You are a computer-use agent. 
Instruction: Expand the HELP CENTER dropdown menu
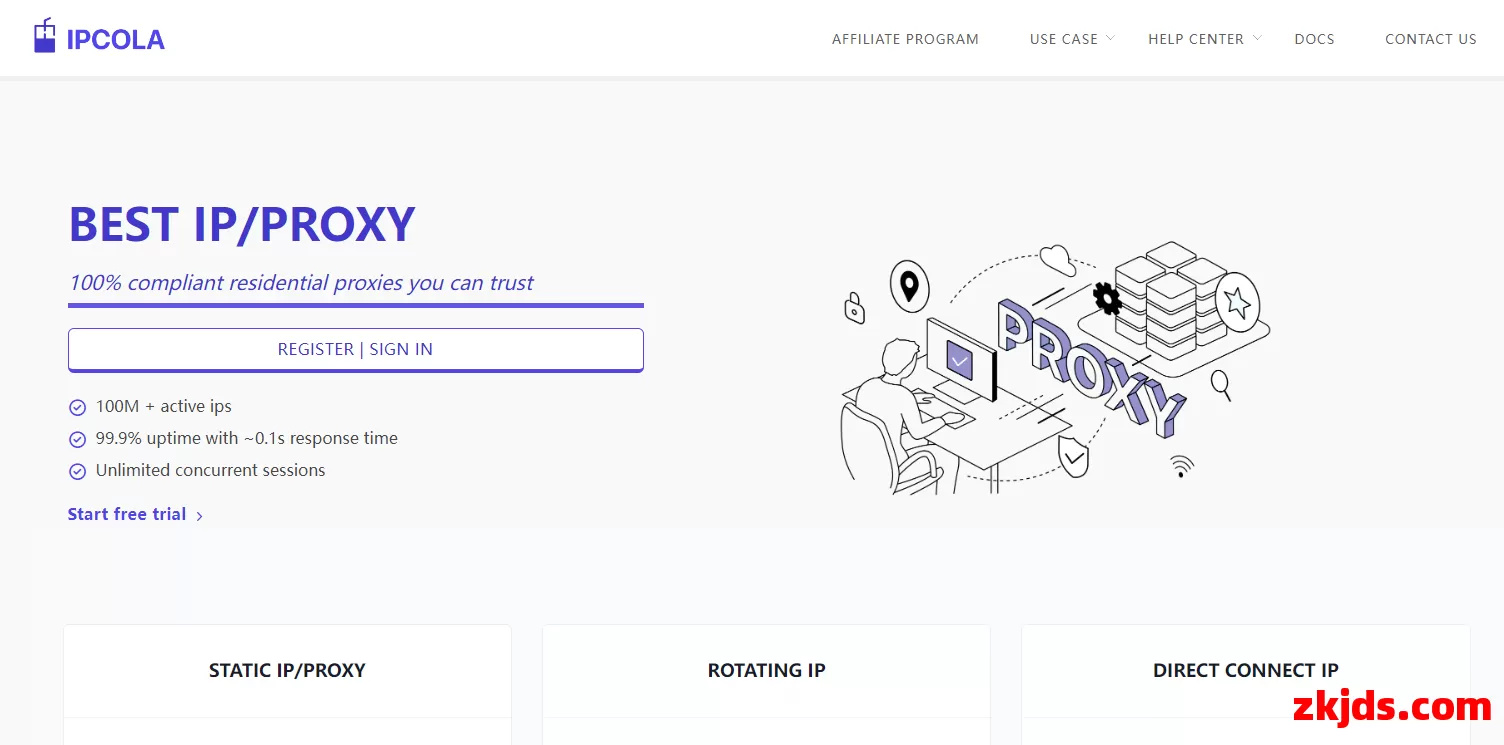(x=1205, y=39)
